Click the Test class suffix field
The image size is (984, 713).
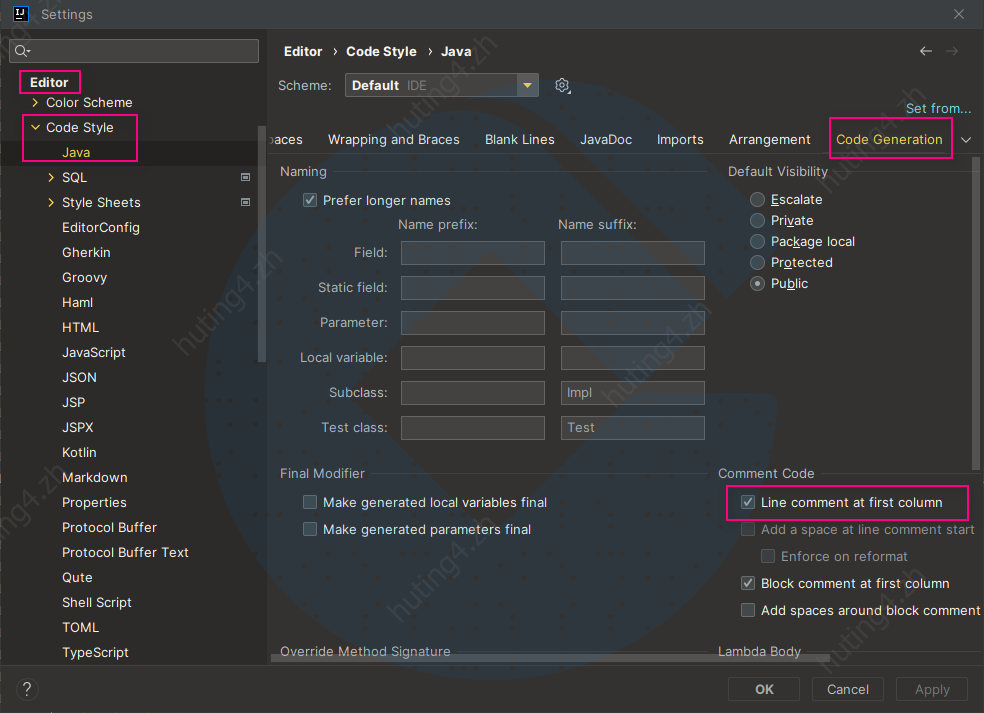coord(633,428)
